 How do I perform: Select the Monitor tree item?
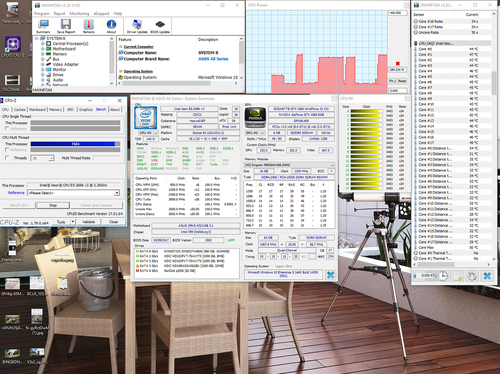click(60, 69)
